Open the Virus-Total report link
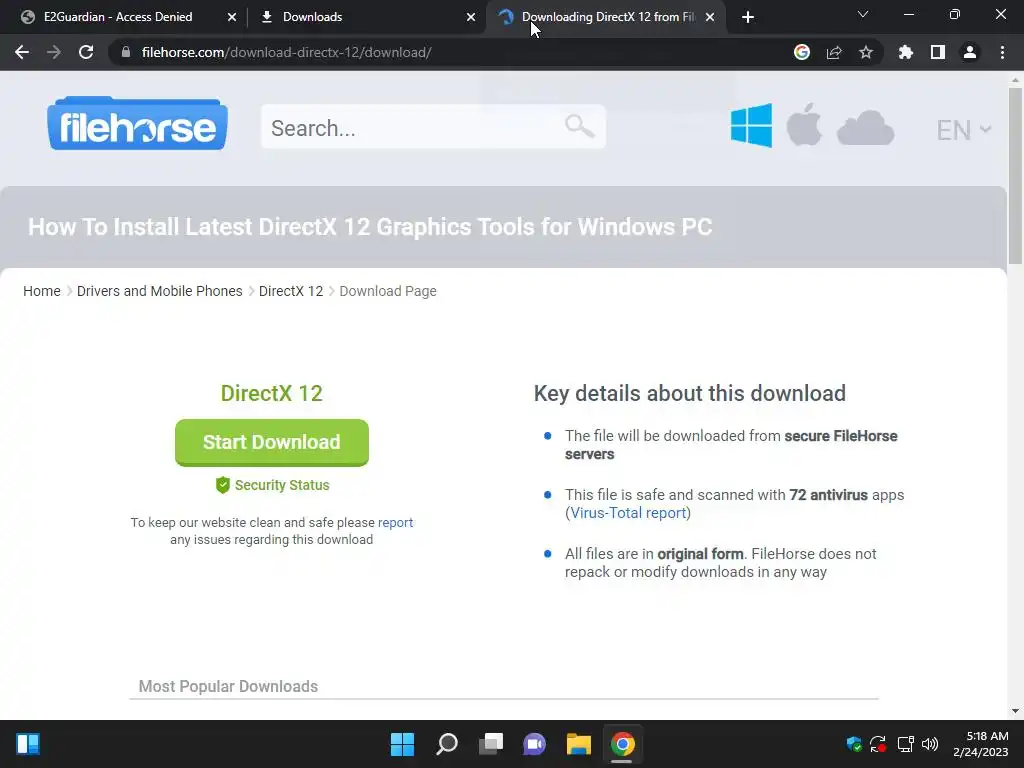The width and height of the screenshot is (1024, 768). (628, 513)
